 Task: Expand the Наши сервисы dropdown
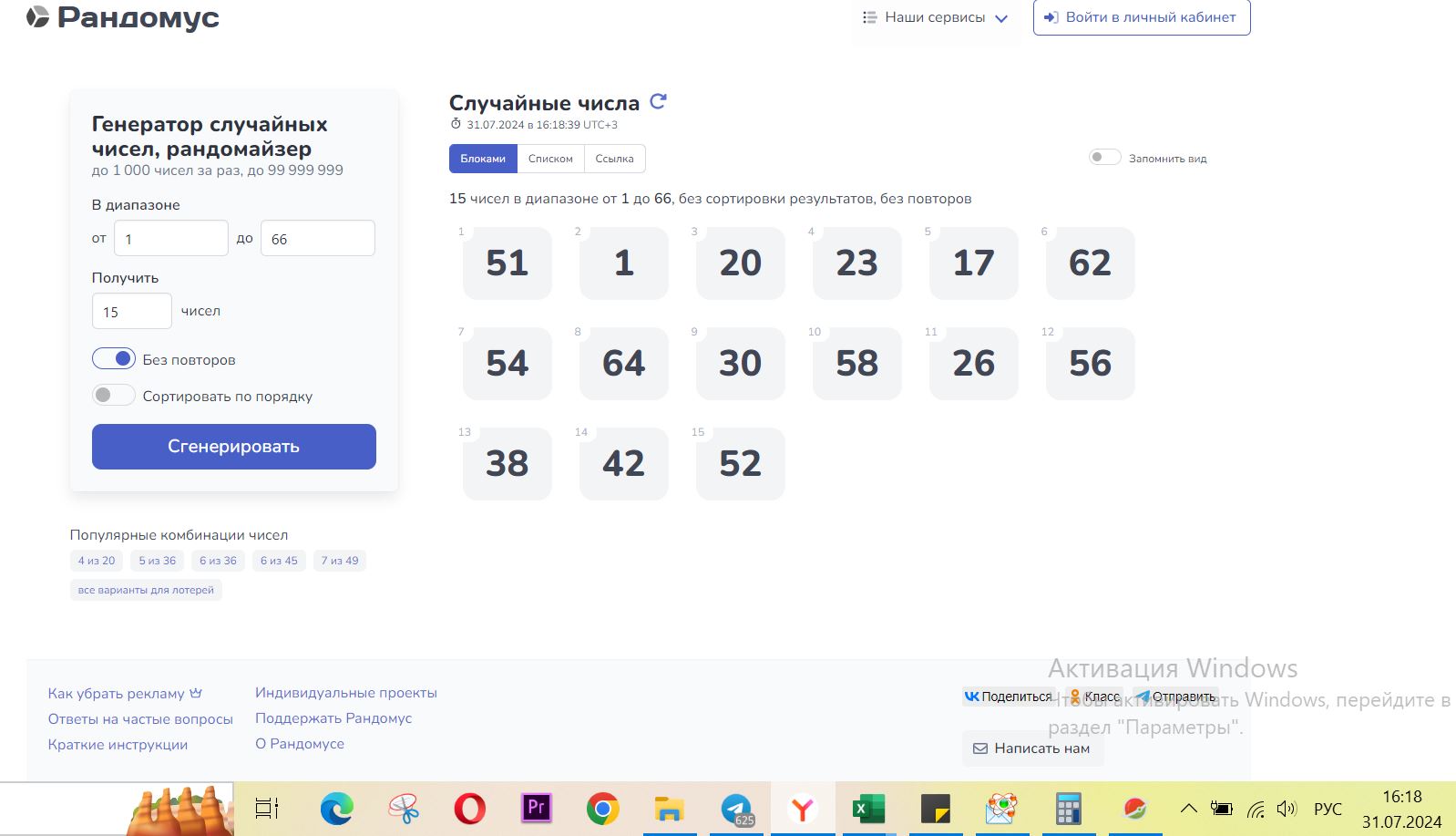point(935,17)
